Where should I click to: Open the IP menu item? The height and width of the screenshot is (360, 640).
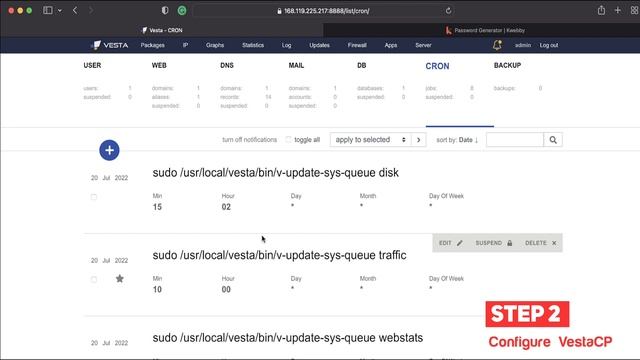pos(185,45)
